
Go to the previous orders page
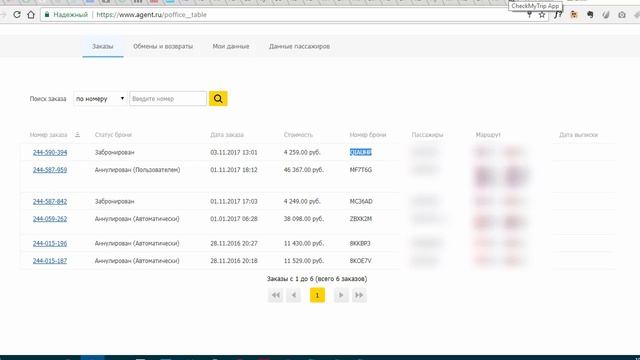click(293, 295)
